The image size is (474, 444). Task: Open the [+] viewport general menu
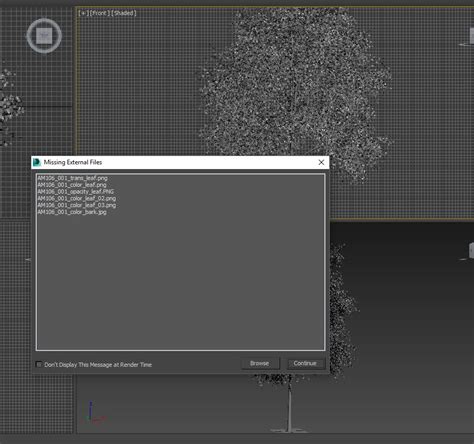[83, 13]
